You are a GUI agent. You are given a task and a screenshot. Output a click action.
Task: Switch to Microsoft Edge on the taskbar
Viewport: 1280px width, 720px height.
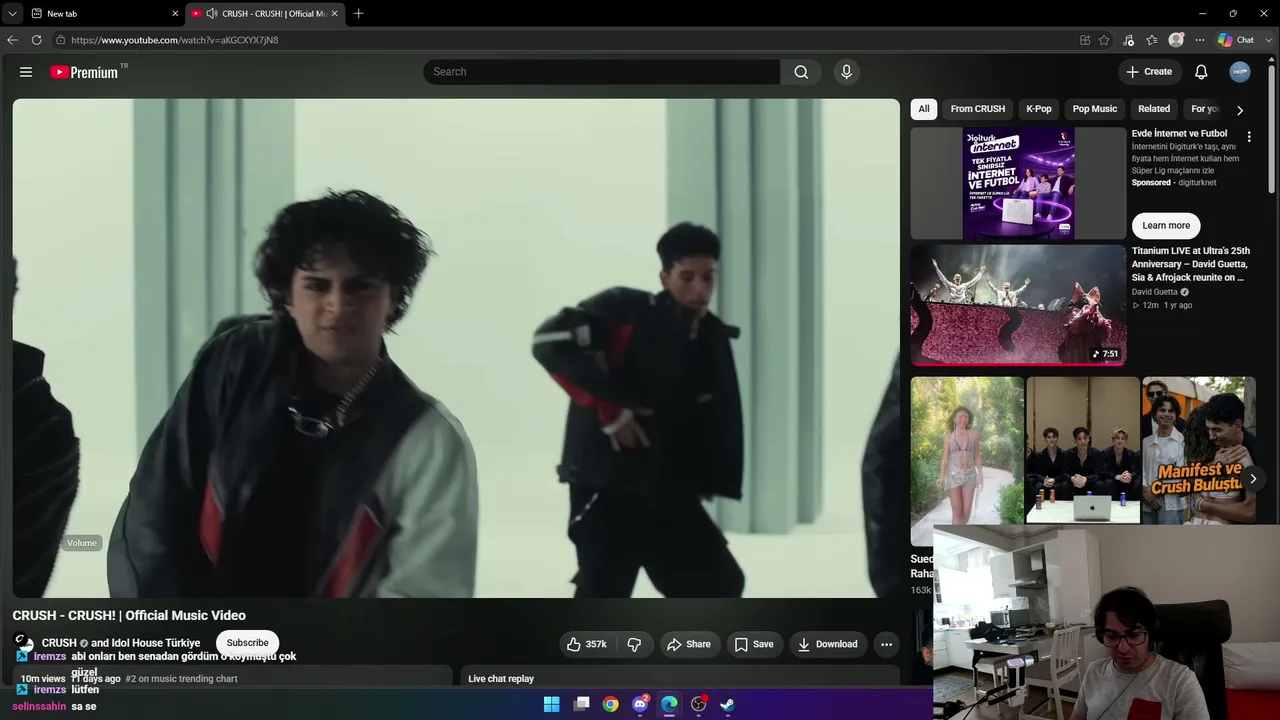click(x=669, y=704)
